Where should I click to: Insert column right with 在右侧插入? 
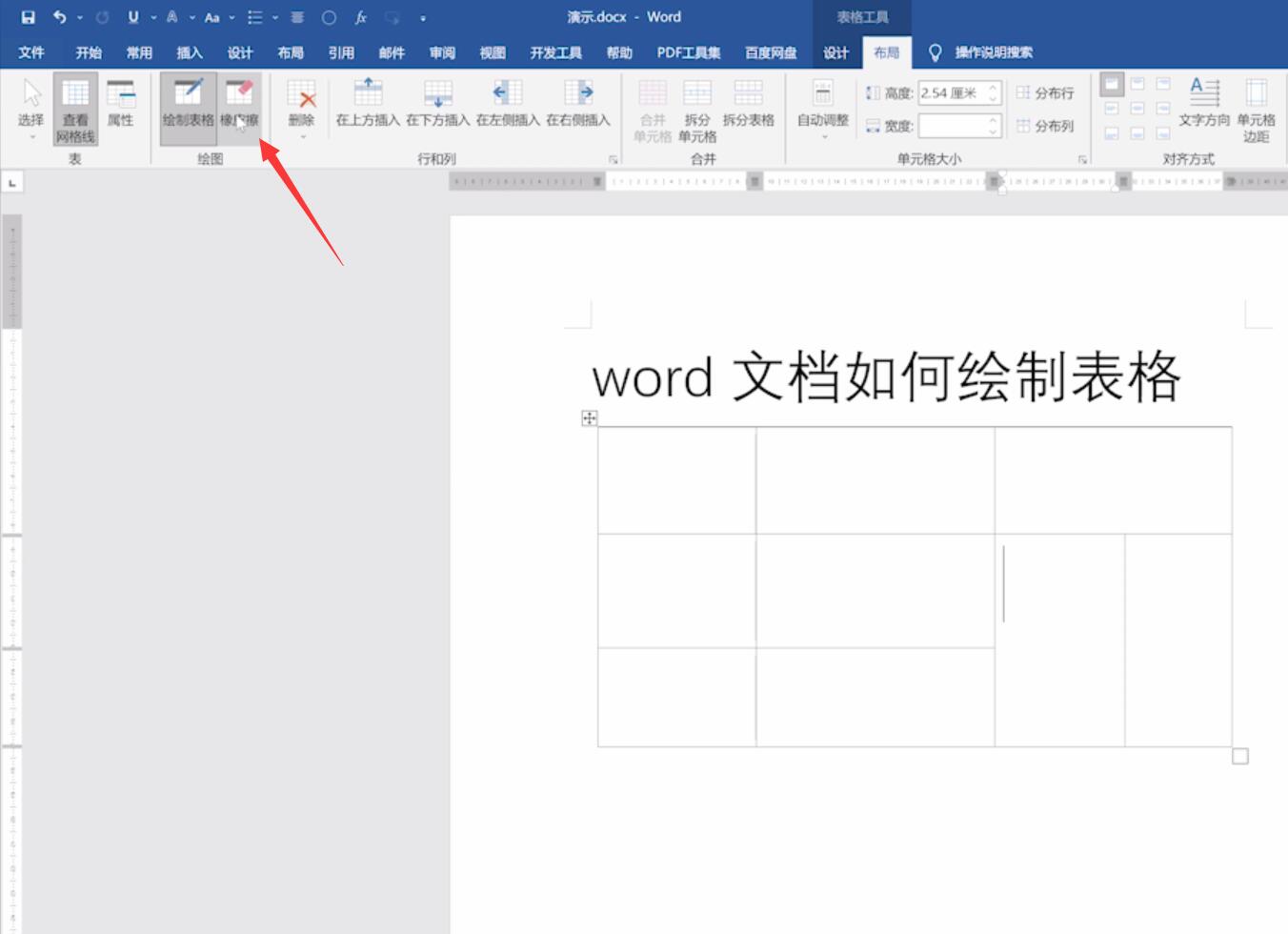coord(578,103)
